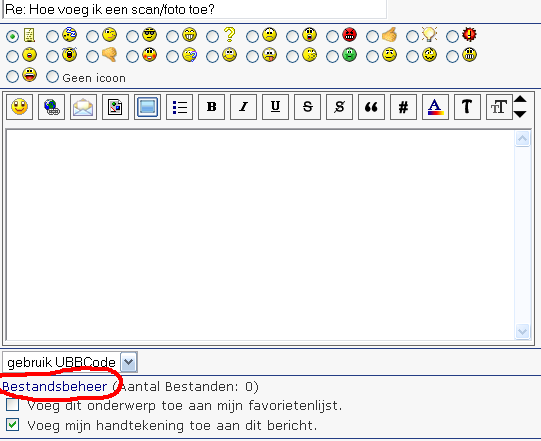Apply italic formatting
The height and width of the screenshot is (441, 541).
coord(244,107)
